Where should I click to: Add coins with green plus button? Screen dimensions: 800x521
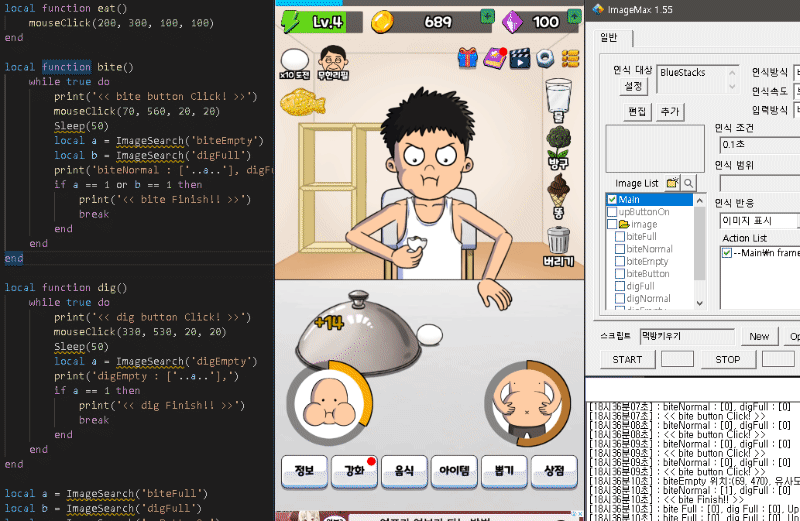click(487, 17)
